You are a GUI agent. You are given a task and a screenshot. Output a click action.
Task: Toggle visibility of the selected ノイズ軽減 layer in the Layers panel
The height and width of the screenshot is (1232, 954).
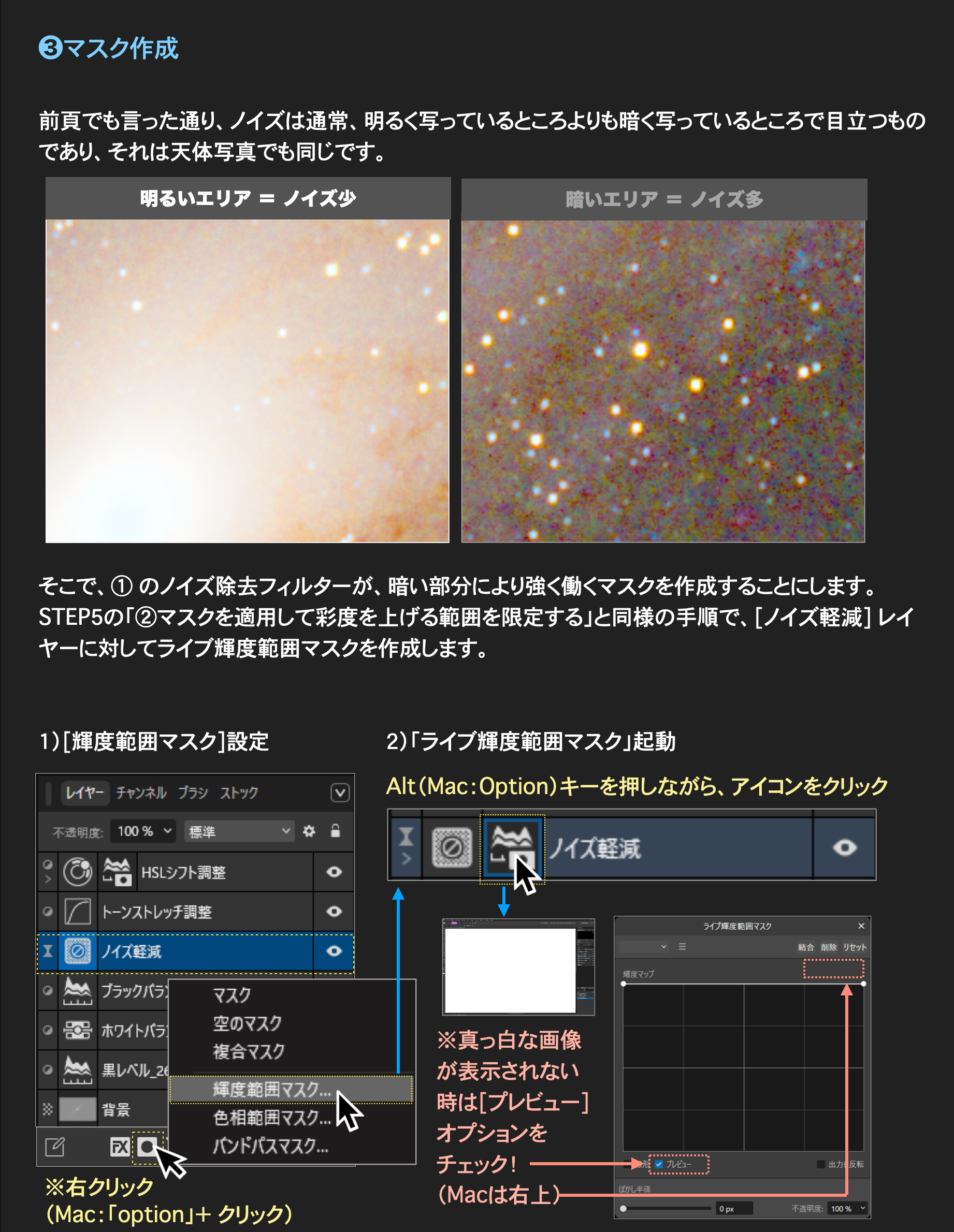[x=334, y=951]
